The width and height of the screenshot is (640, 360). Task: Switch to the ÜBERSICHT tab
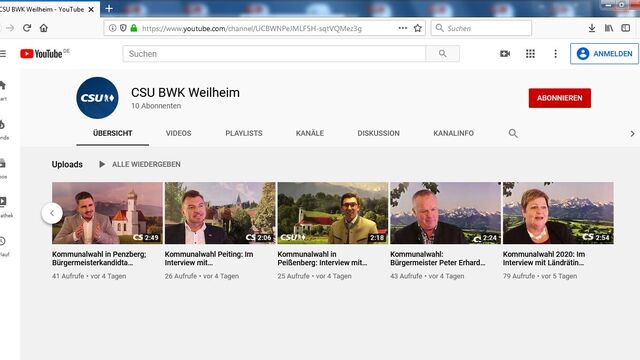tap(112, 133)
